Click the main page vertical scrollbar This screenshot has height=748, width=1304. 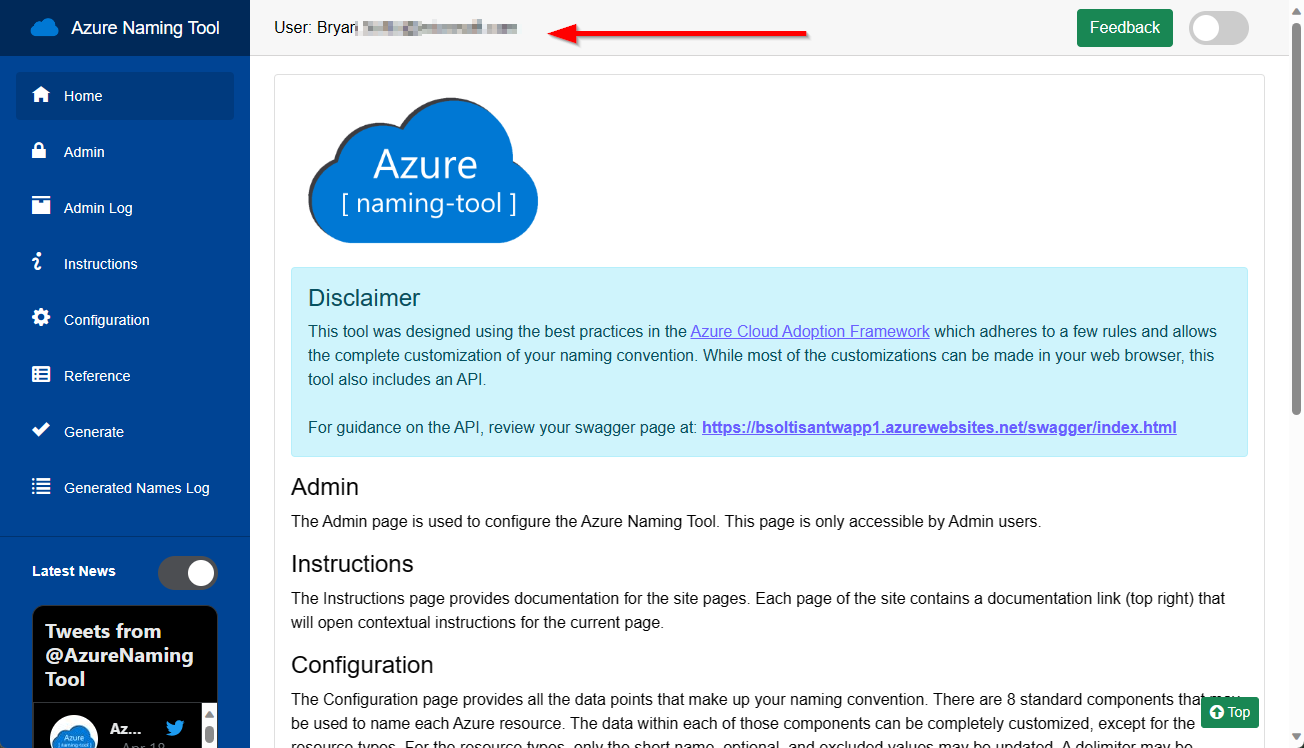1296,220
